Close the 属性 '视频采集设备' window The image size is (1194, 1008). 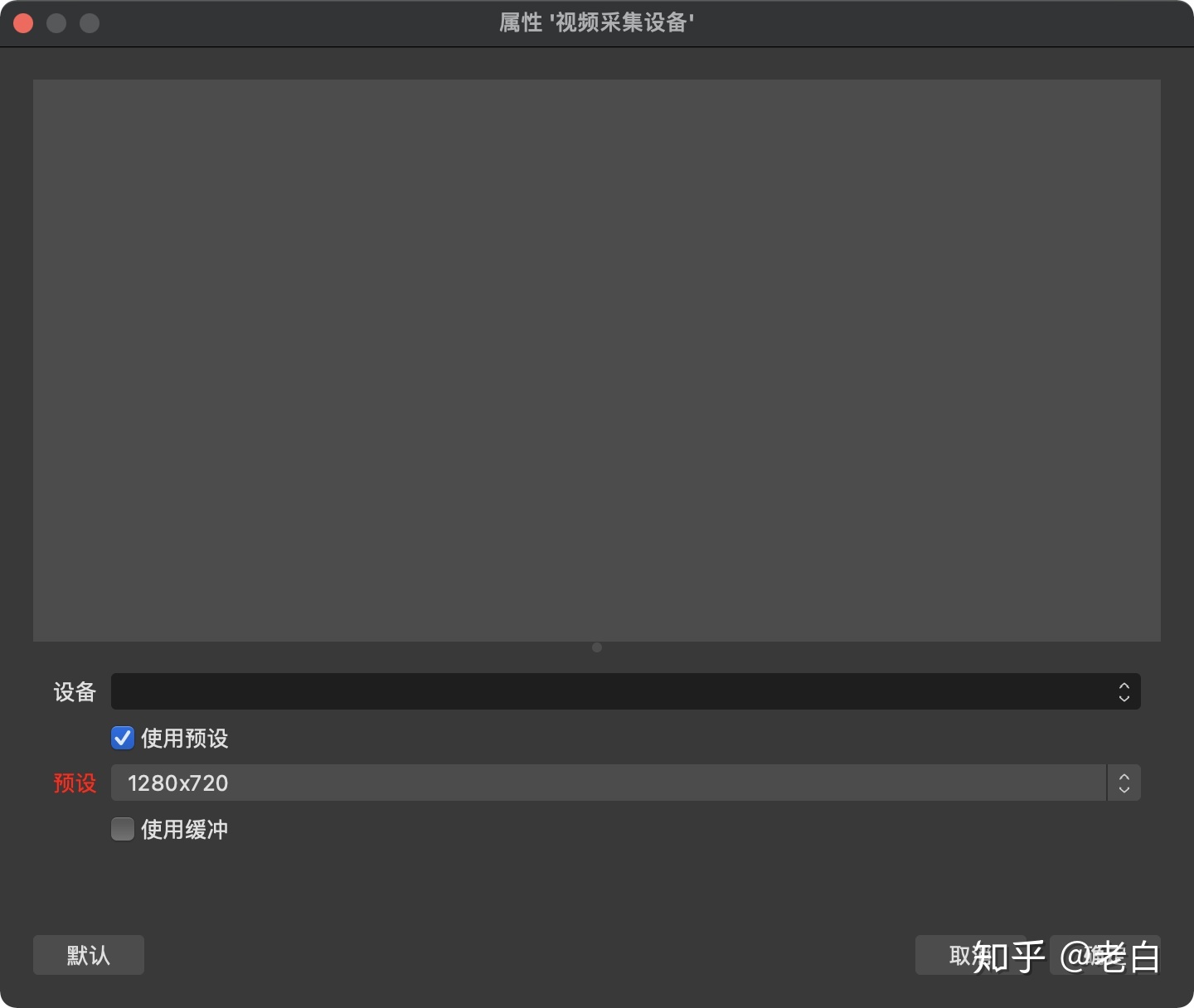(23, 23)
